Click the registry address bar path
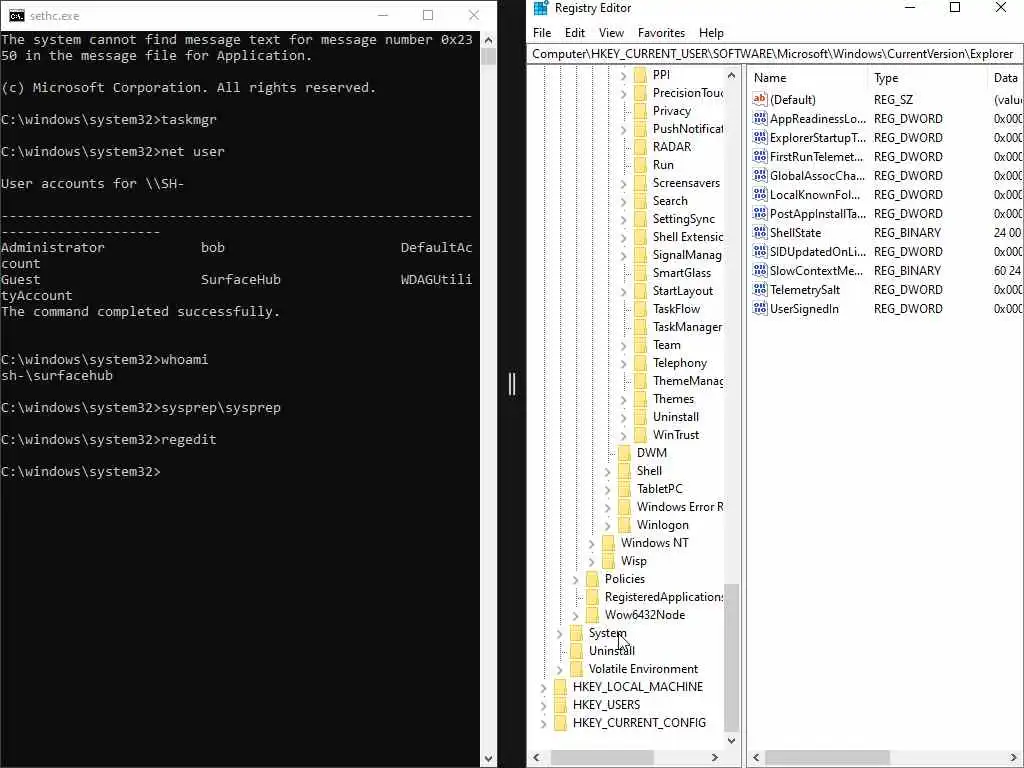Viewport: 1024px width, 768px height. pos(773,54)
